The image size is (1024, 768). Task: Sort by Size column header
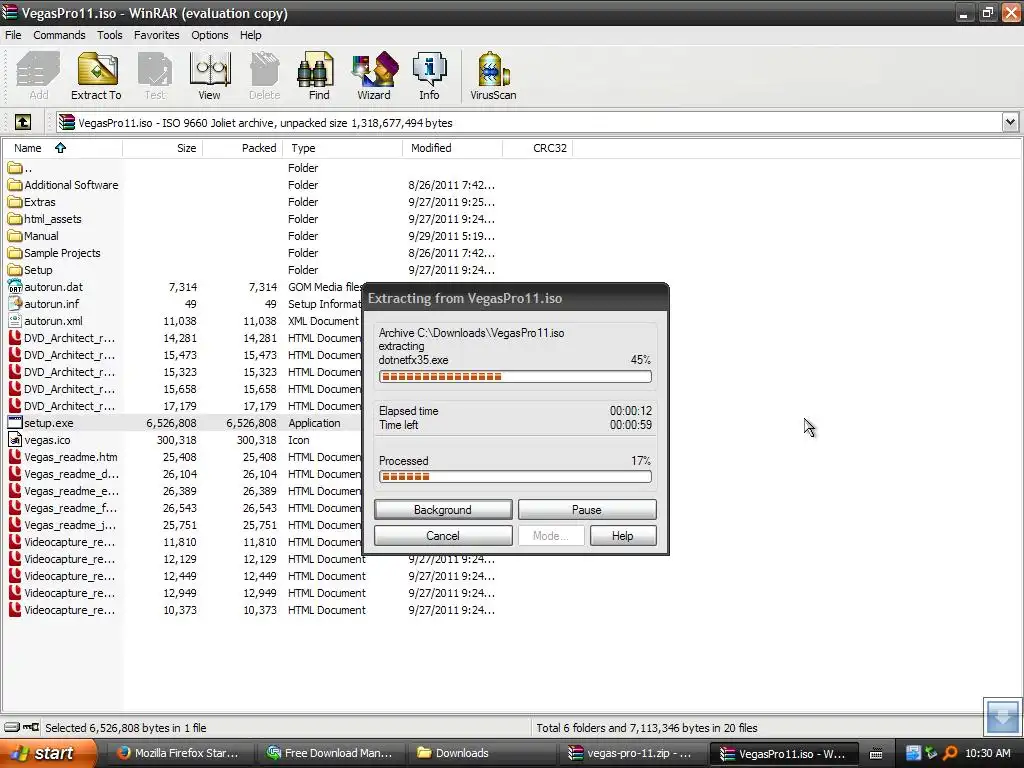[163, 148]
